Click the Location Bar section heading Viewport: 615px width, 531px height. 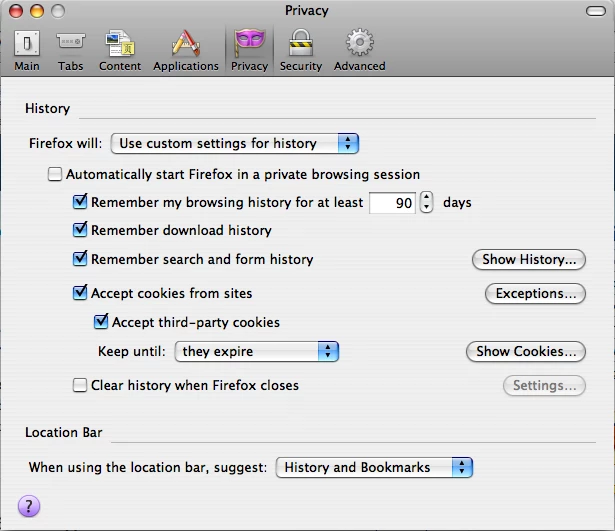tap(64, 432)
